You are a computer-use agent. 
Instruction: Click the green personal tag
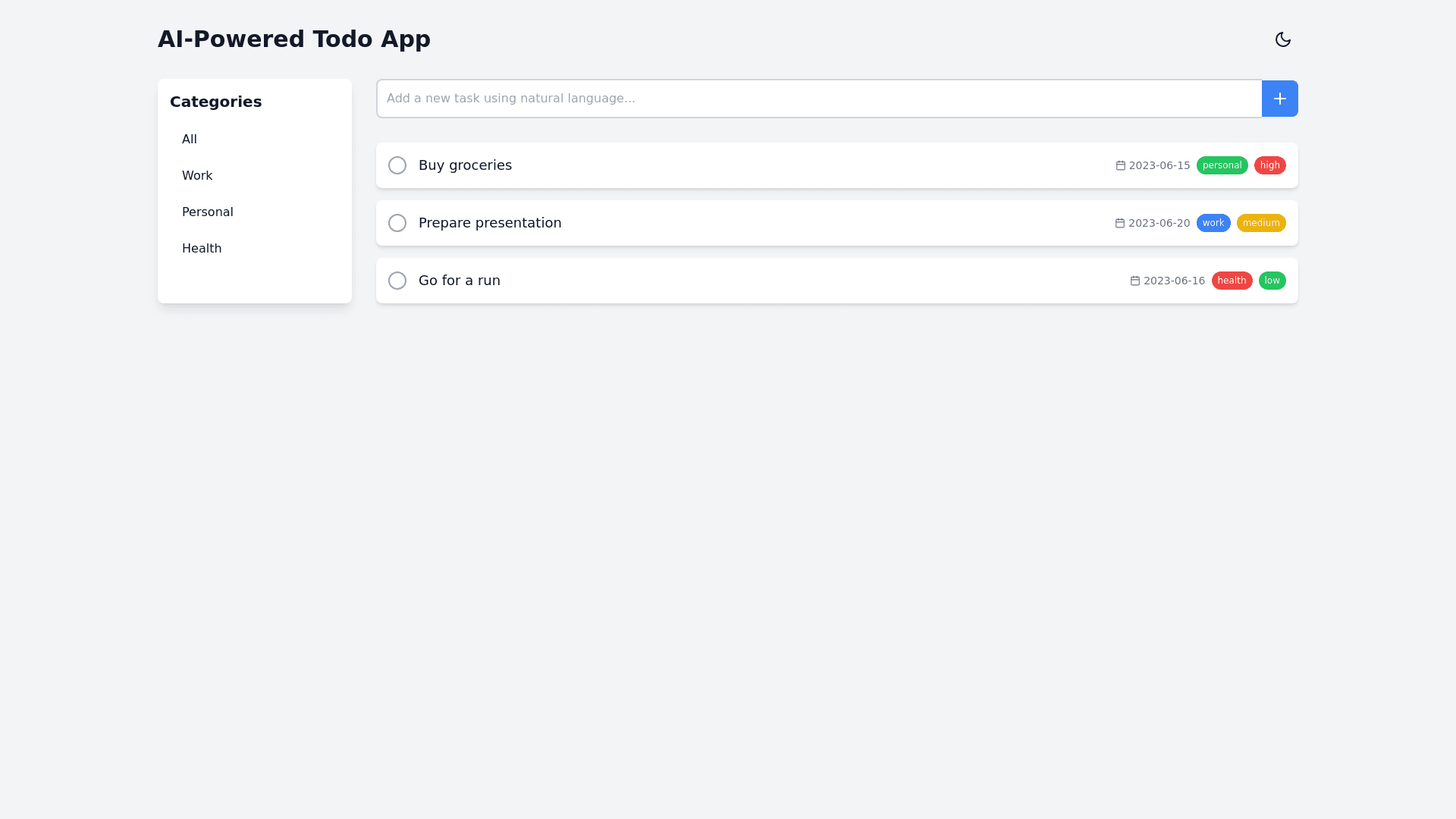click(1222, 165)
